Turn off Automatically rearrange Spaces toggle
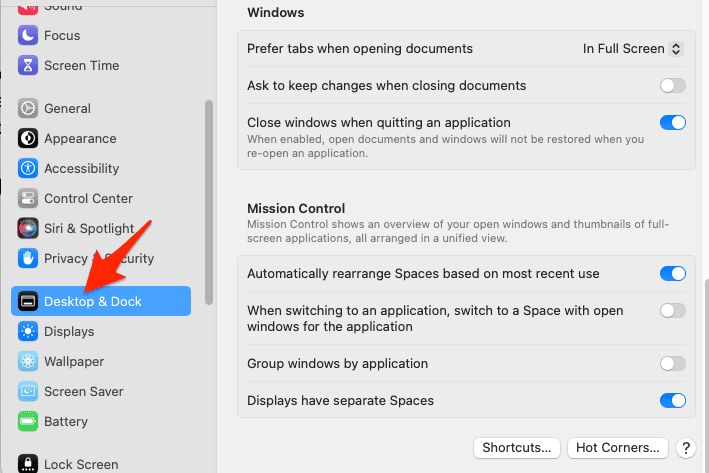 [673, 273]
